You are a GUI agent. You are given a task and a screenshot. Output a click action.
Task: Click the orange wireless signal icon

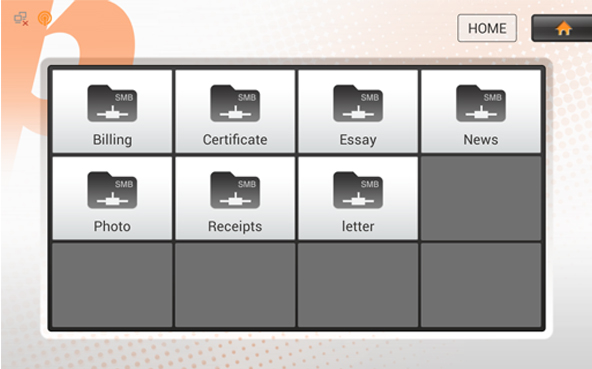coord(45,18)
